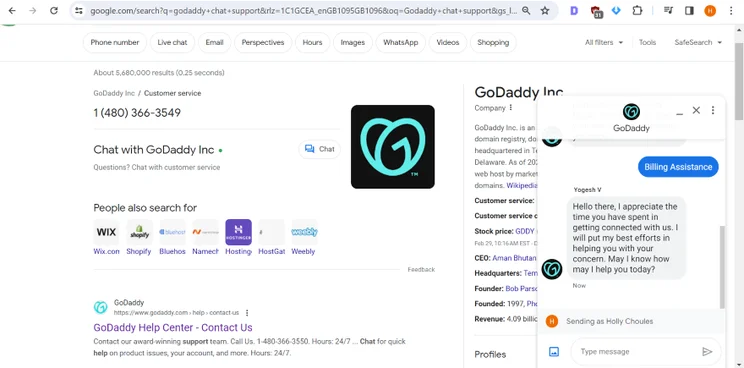Image resolution: width=744 pixels, height=368 pixels.
Task: Click the page vertical scrollbar thumb
Action: [739, 81]
